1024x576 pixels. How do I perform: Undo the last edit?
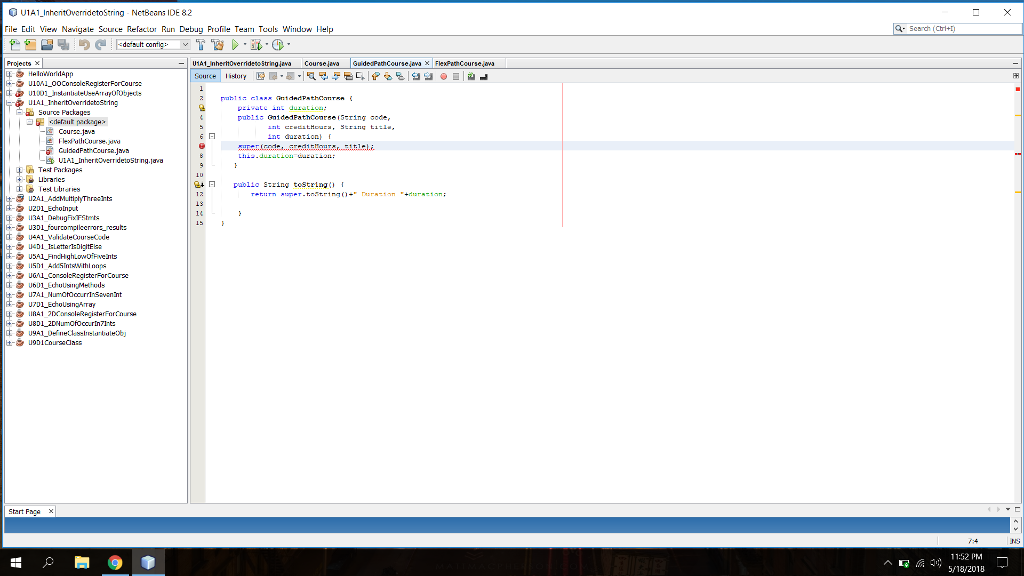coord(84,44)
